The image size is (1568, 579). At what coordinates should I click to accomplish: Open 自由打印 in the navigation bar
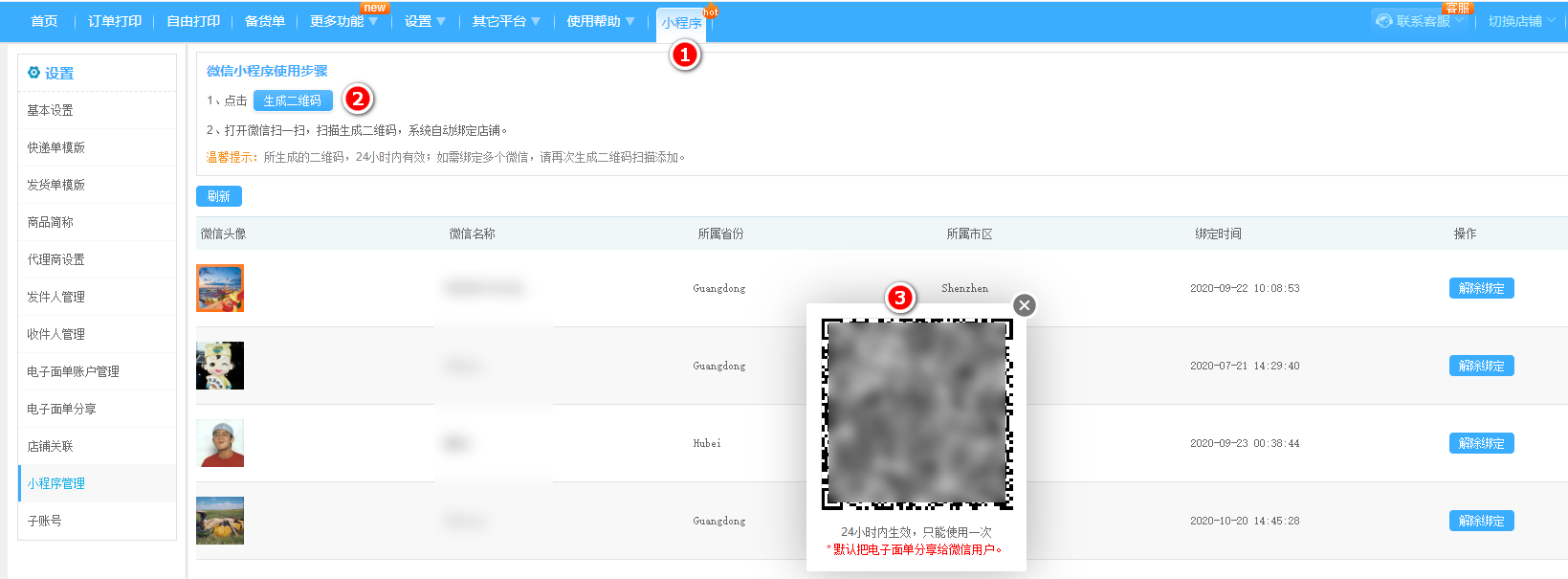click(193, 21)
